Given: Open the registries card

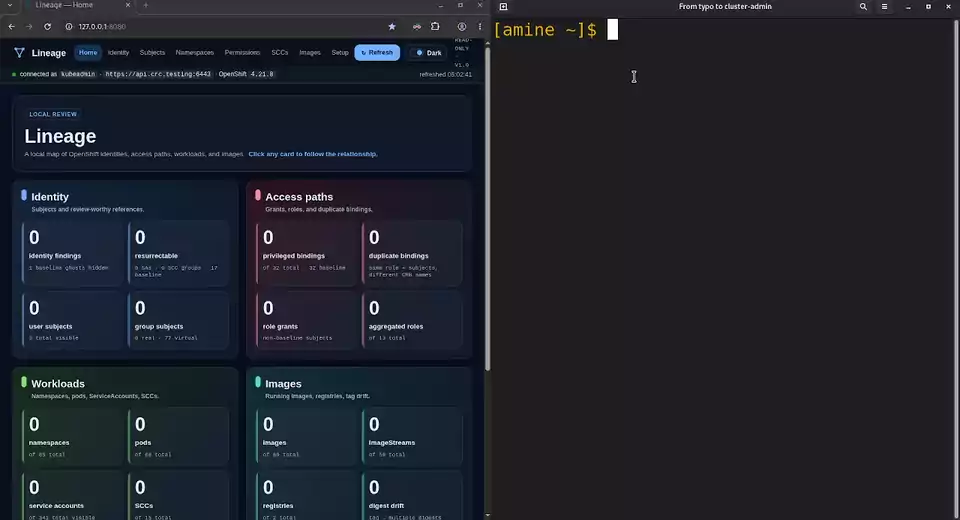Looking at the screenshot, I should tap(307, 496).
